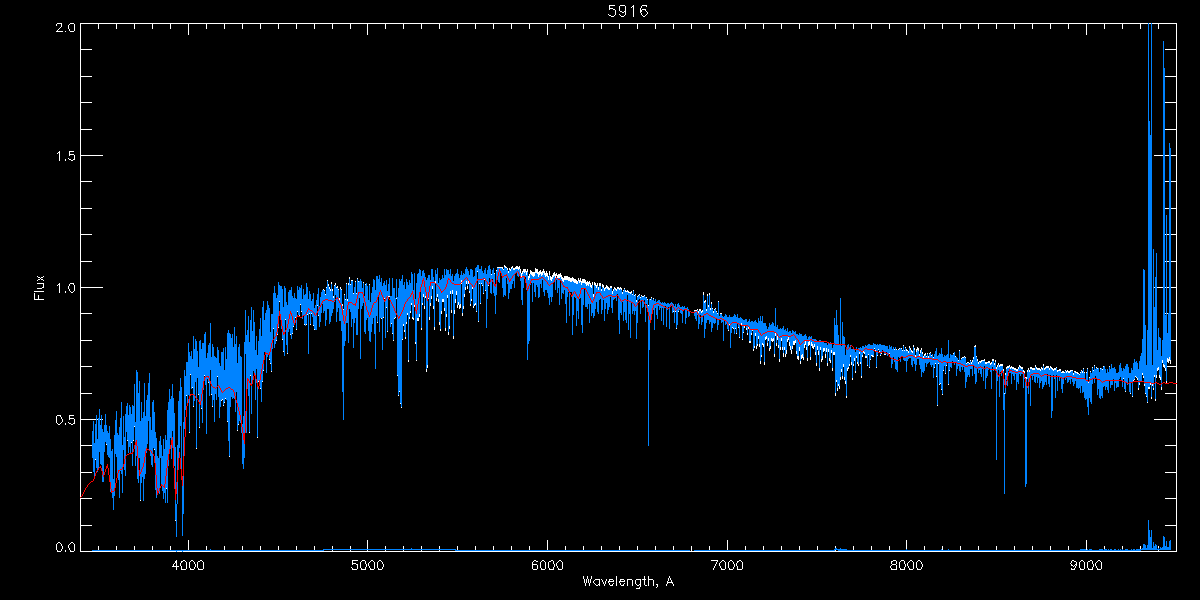The height and width of the screenshot is (600, 1200).
Task: Click the 0.0 flux tick label
Action: pyautogui.click(x=65, y=547)
